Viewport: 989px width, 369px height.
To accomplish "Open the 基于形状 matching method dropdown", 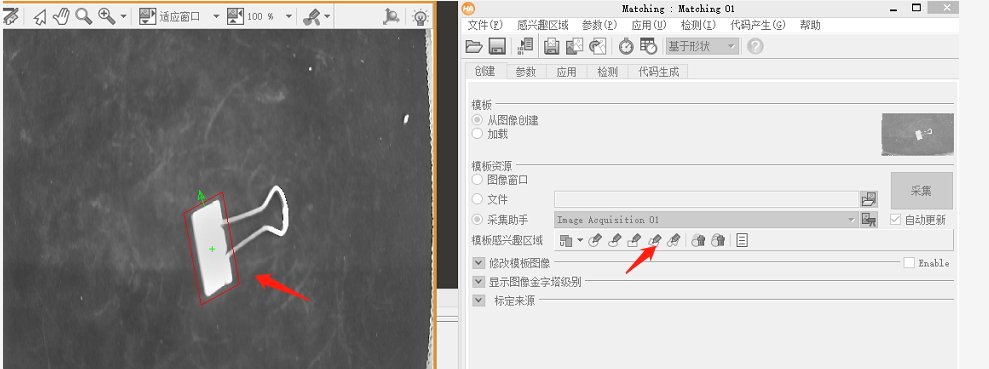I will coord(702,46).
